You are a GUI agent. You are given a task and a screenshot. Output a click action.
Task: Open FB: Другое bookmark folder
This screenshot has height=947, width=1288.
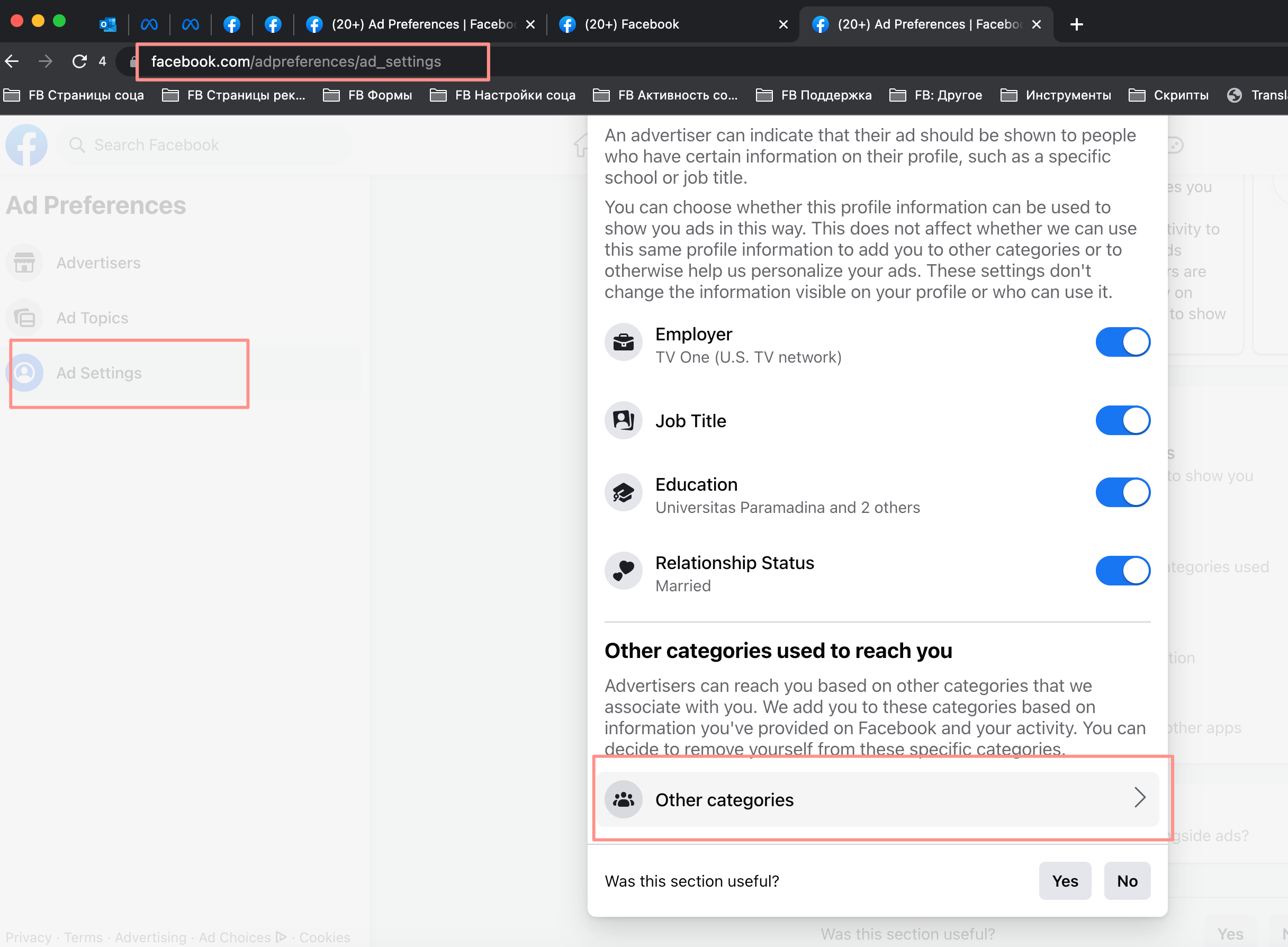(x=936, y=95)
